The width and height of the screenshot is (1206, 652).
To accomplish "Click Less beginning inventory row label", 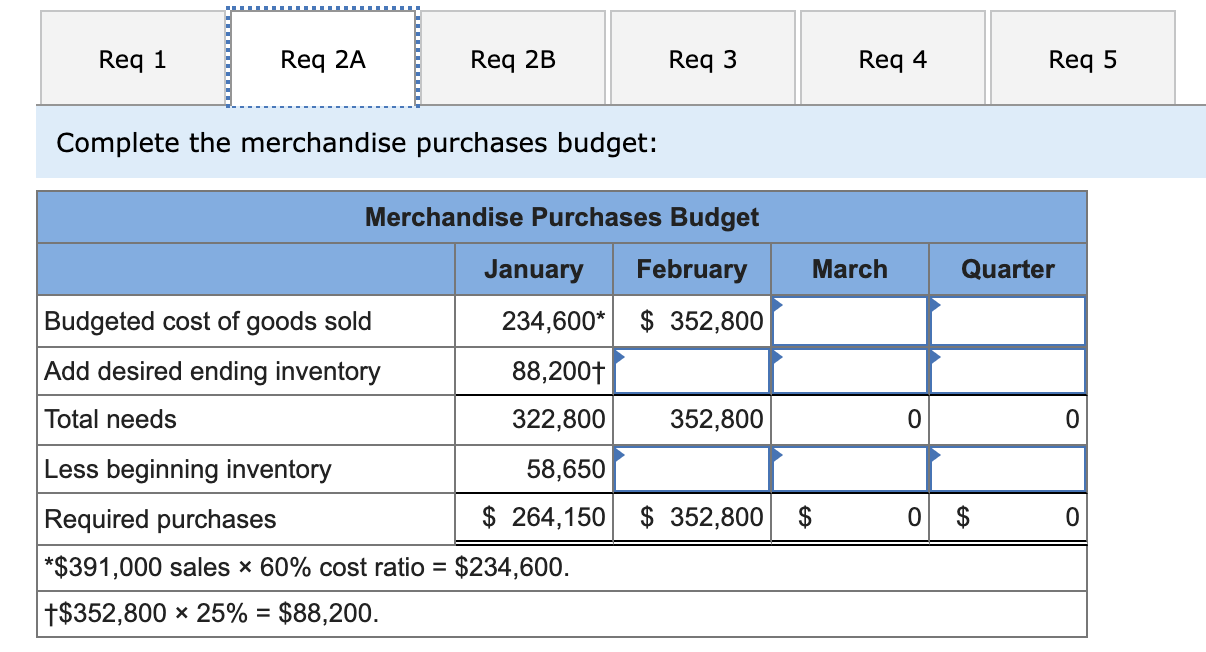I will tap(188, 469).
